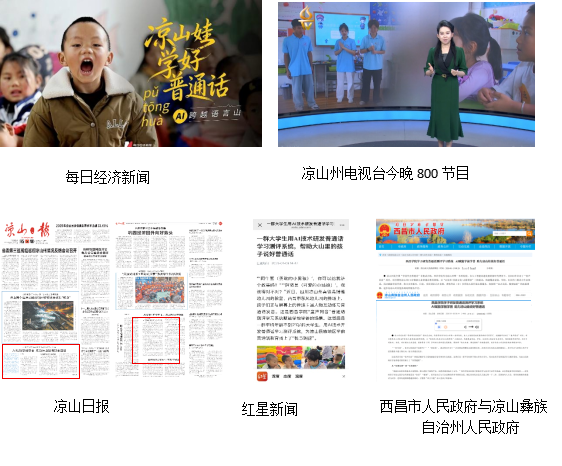Click the search input field on Xichang government site
The image size is (562, 466).
pos(509,233)
